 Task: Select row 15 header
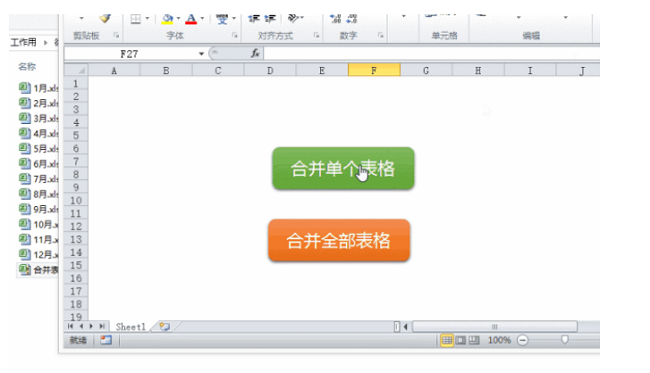pyautogui.click(x=76, y=265)
